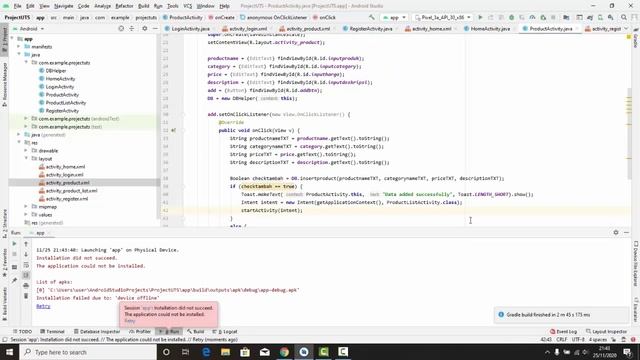Switch to activity_product.xml editor tab
Image resolution: width=640 pixels, height=360 pixels.
(305, 29)
